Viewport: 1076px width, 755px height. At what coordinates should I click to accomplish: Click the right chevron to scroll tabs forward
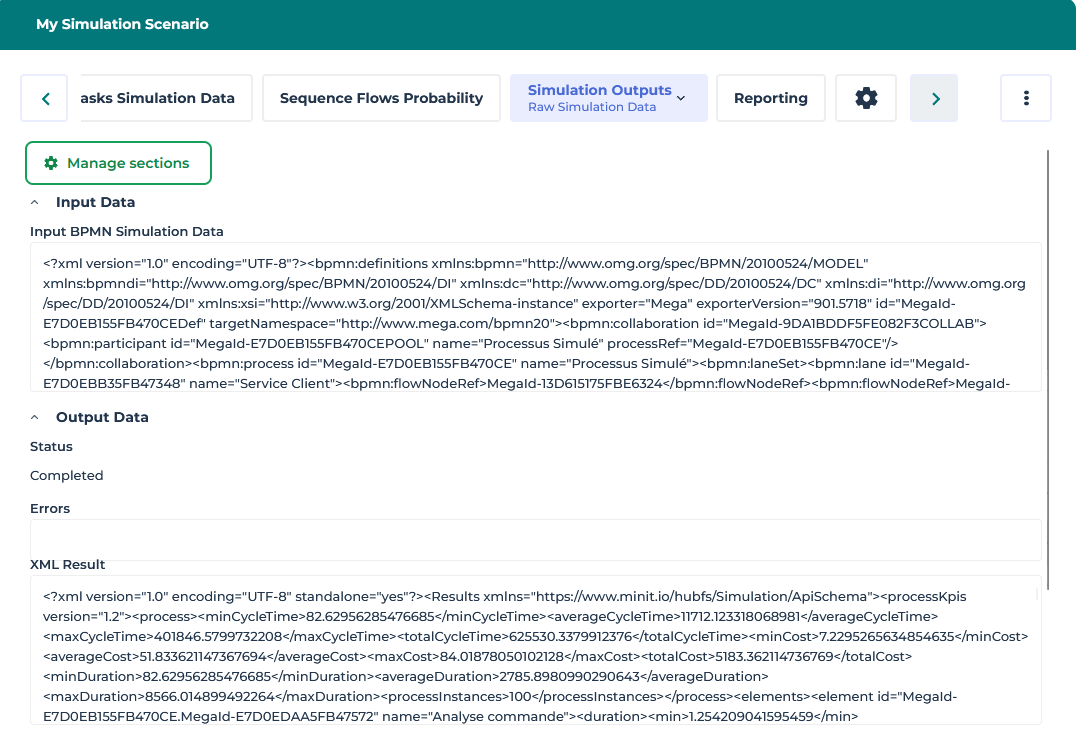pos(934,98)
